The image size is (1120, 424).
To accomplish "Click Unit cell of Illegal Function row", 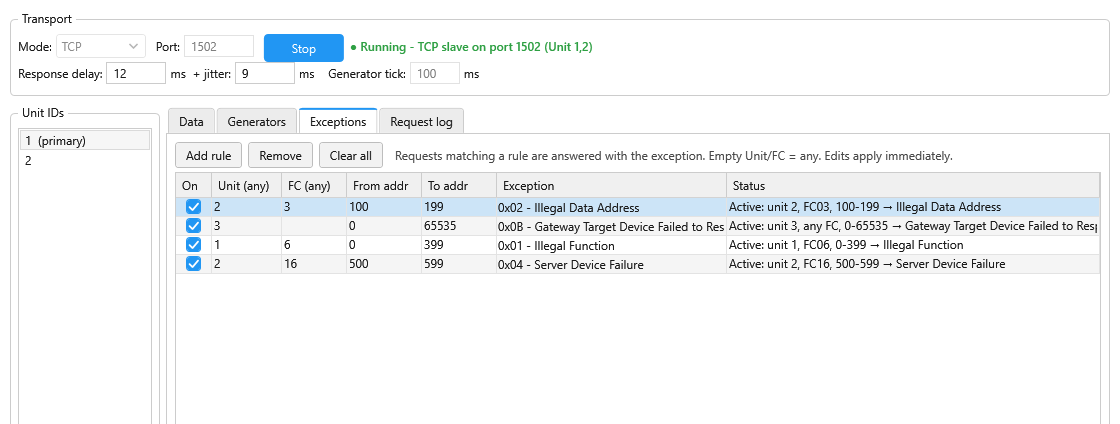I will pyautogui.click(x=246, y=246).
